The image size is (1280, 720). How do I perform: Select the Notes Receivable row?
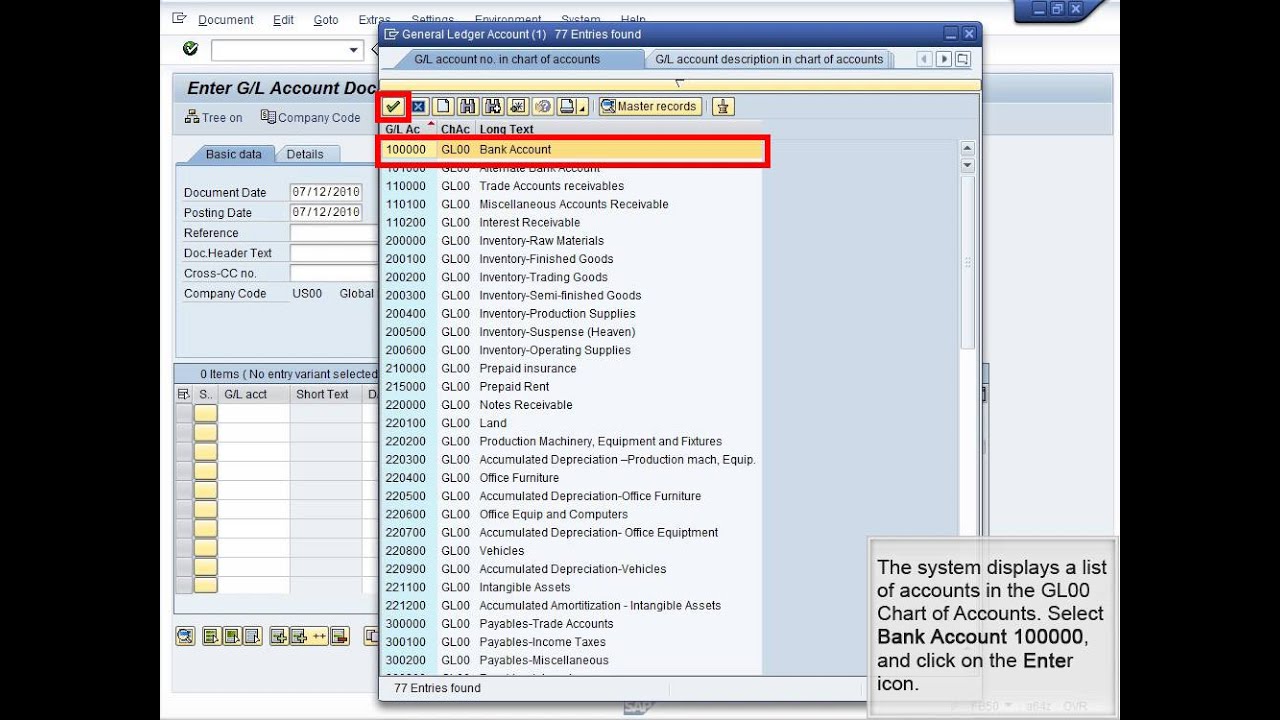pos(571,405)
